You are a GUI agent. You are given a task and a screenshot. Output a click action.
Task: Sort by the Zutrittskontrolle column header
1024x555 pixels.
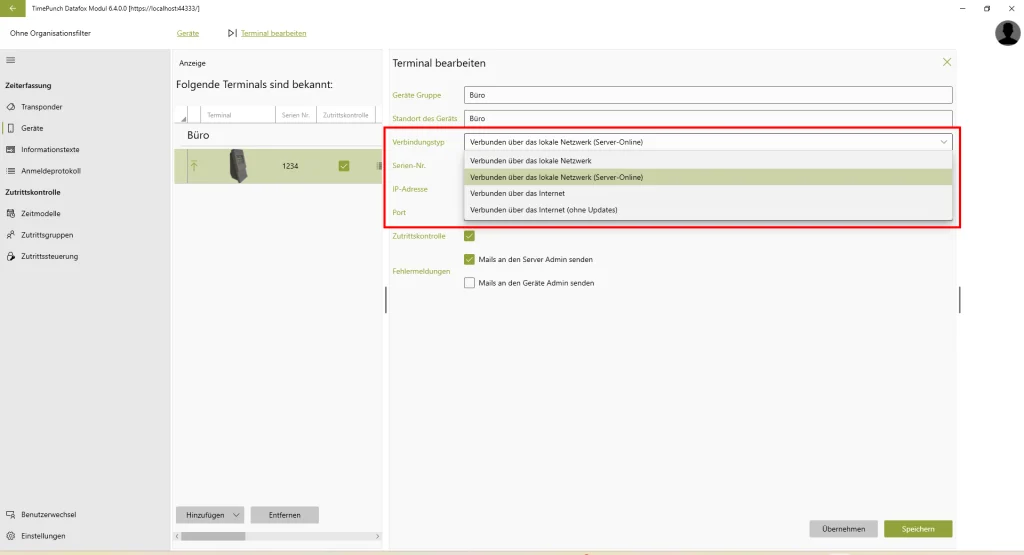tap(345, 115)
